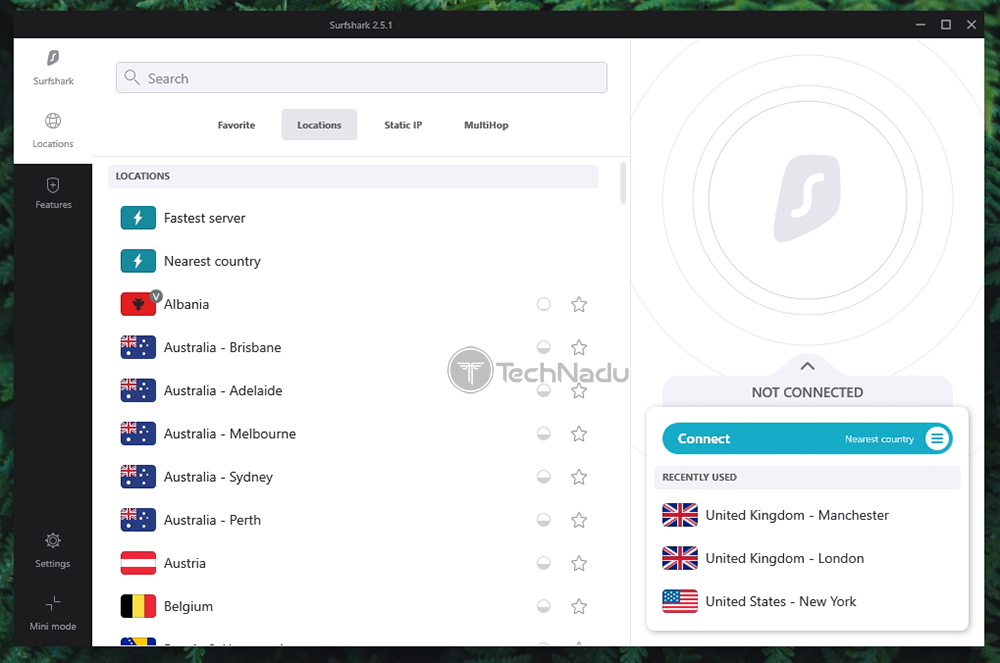1000x663 pixels.
Task: Click the Search input field
Action: point(362,78)
